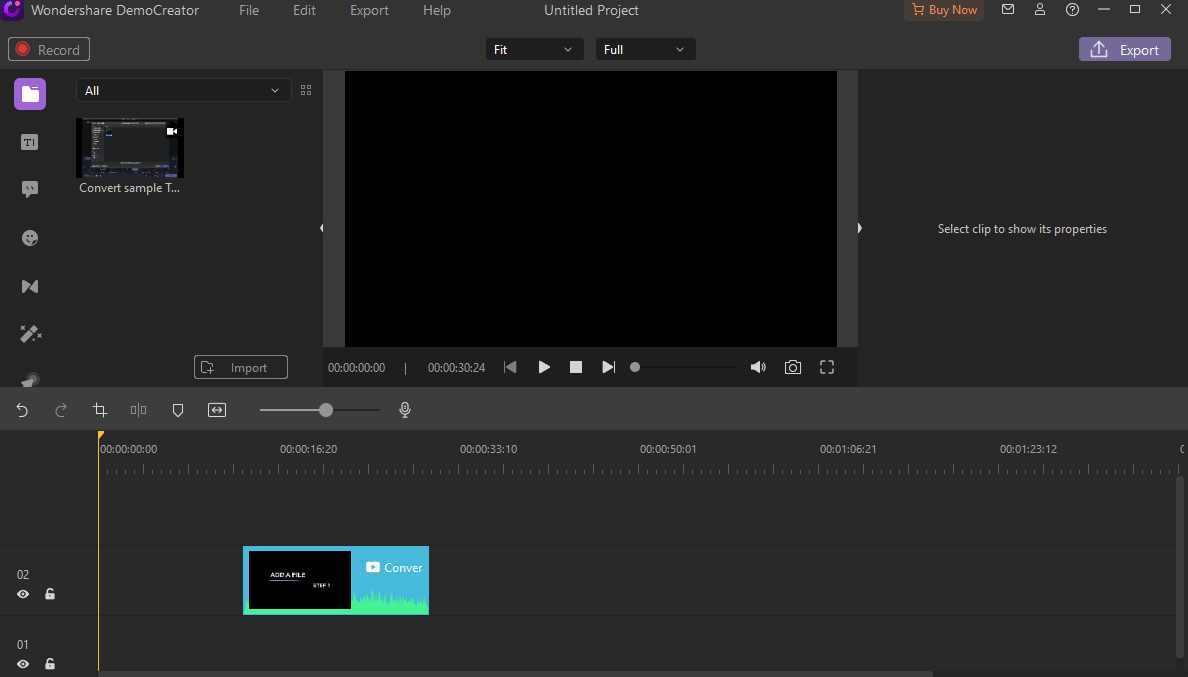The width and height of the screenshot is (1188, 677).
Task: Select the Crop tool in the timeline toolbar
Action: click(x=99, y=409)
